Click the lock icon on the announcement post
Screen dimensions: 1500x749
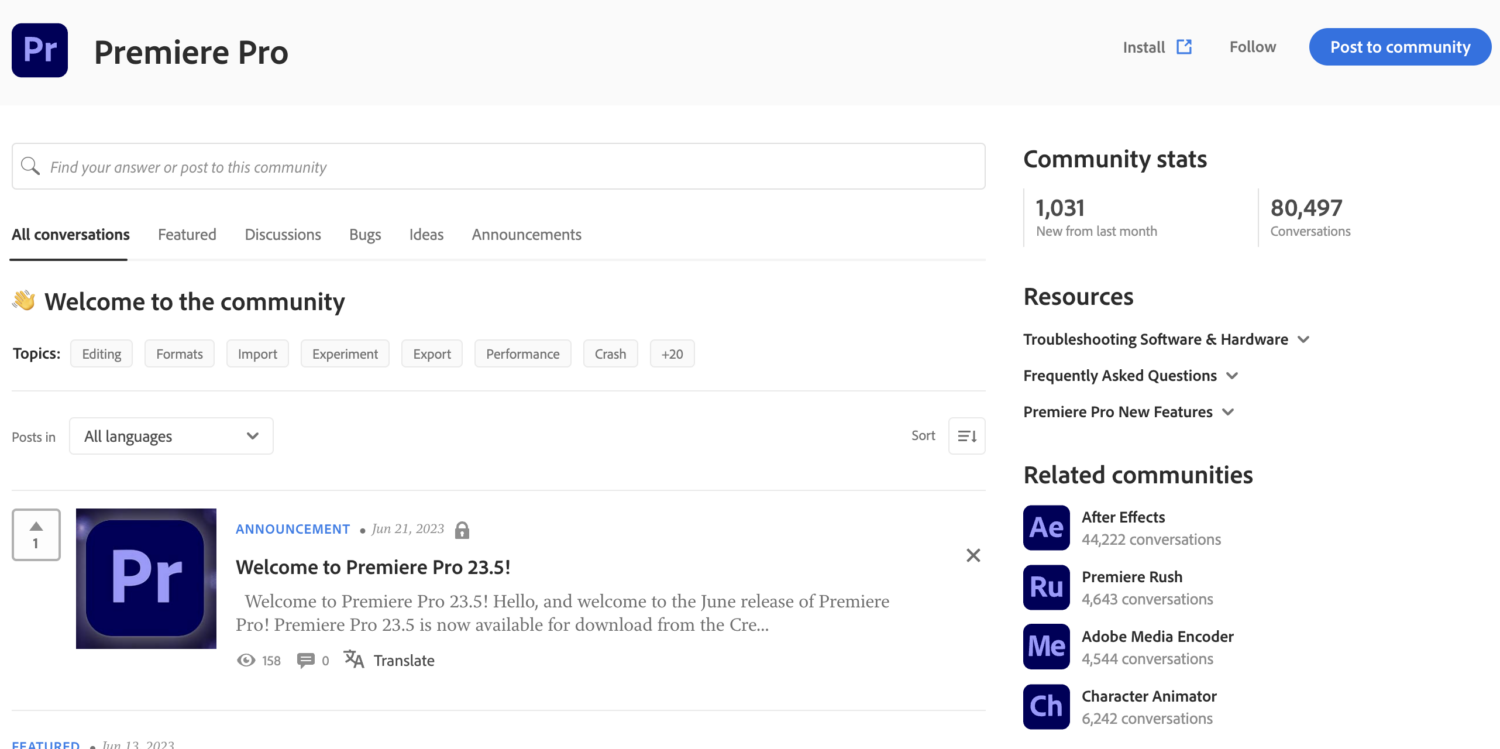(x=462, y=530)
